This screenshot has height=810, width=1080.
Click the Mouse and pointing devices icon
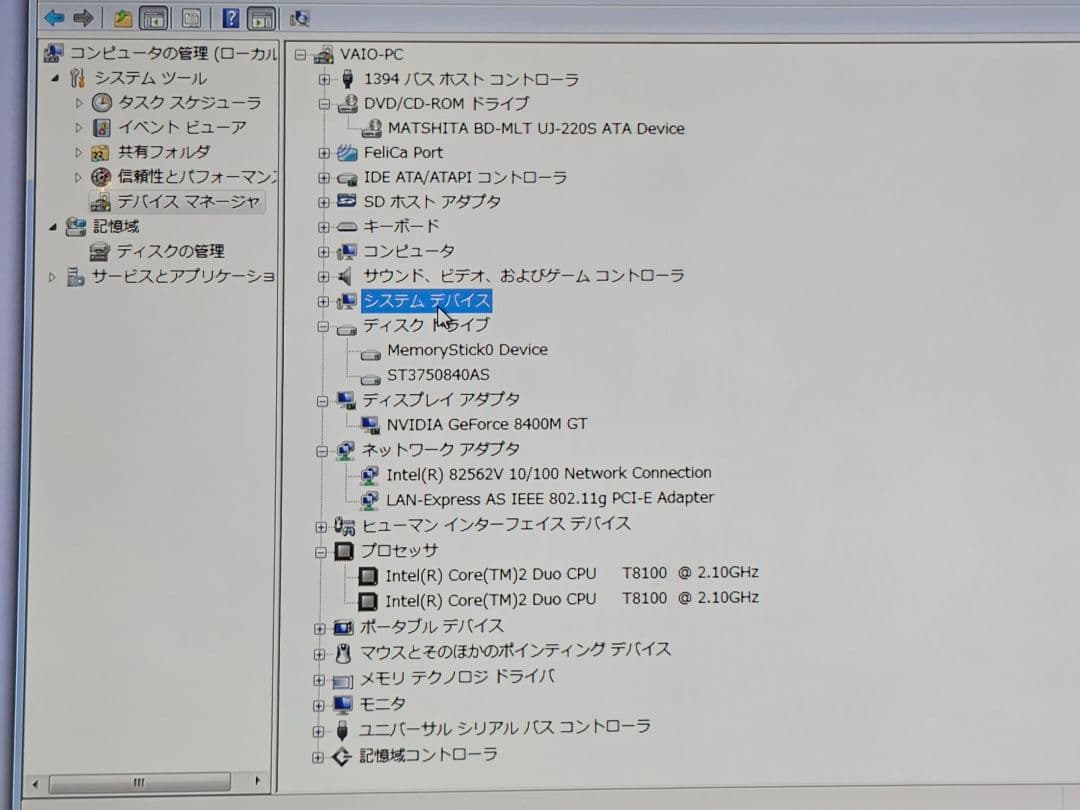click(x=343, y=653)
